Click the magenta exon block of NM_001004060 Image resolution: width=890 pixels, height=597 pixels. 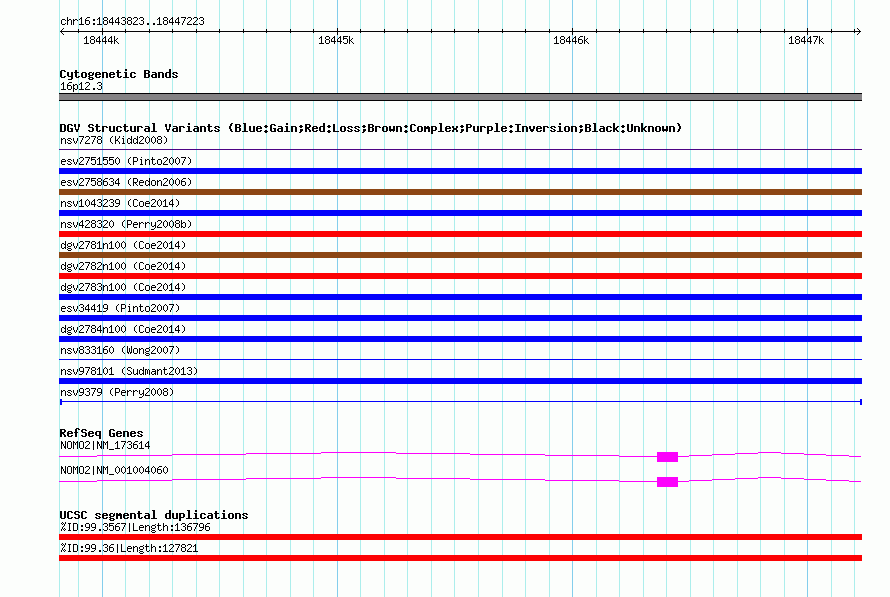coord(668,482)
